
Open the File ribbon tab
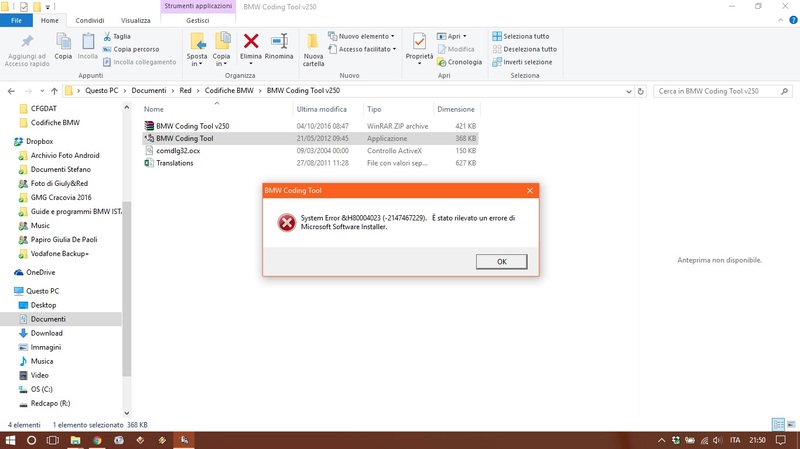pos(16,20)
